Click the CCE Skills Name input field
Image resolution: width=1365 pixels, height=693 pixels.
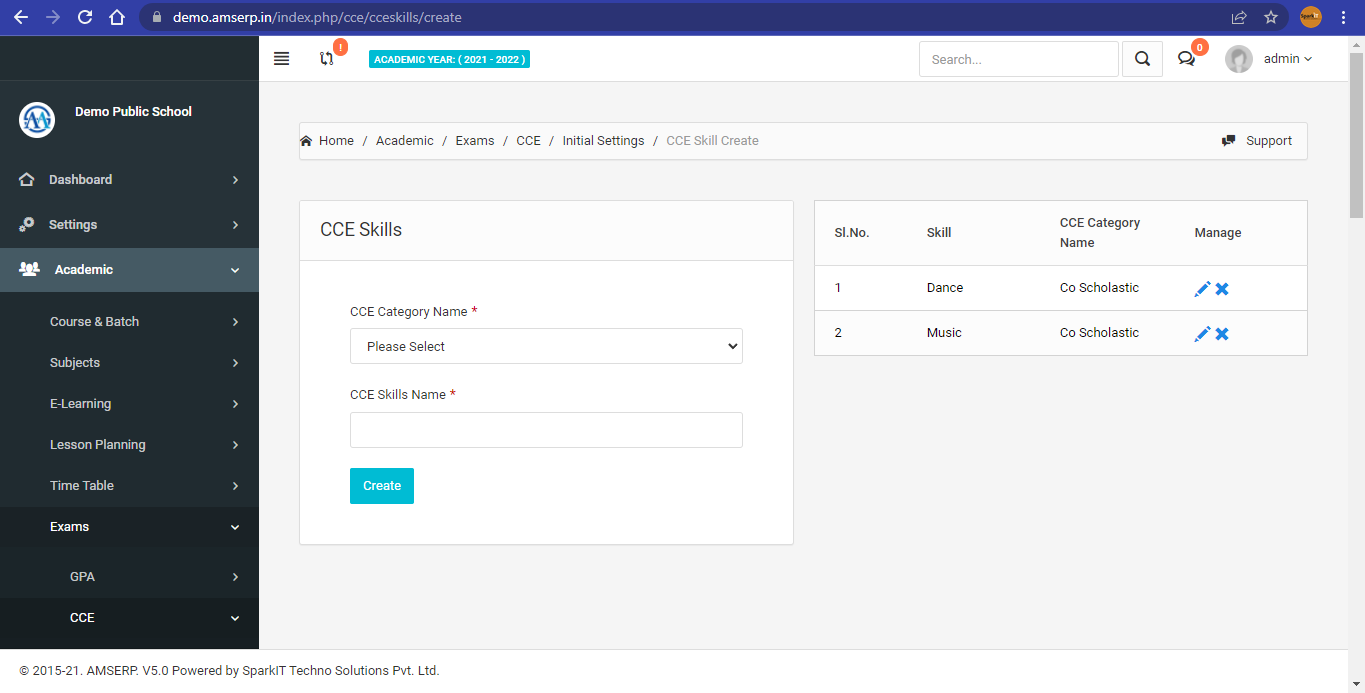546,429
